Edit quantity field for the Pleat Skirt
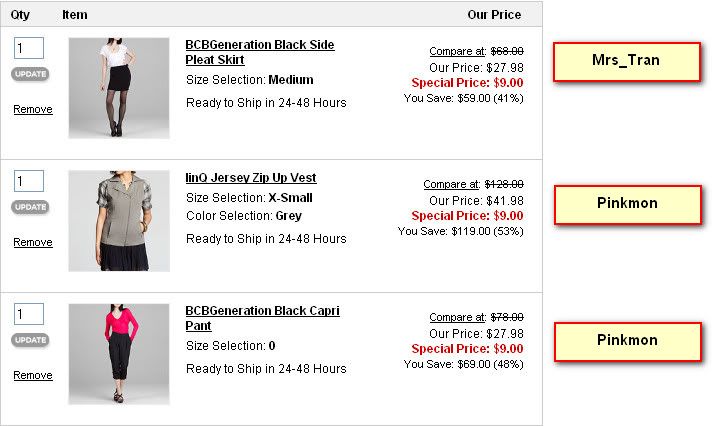721x426 pixels. pyautogui.click(x=29, y=48)
